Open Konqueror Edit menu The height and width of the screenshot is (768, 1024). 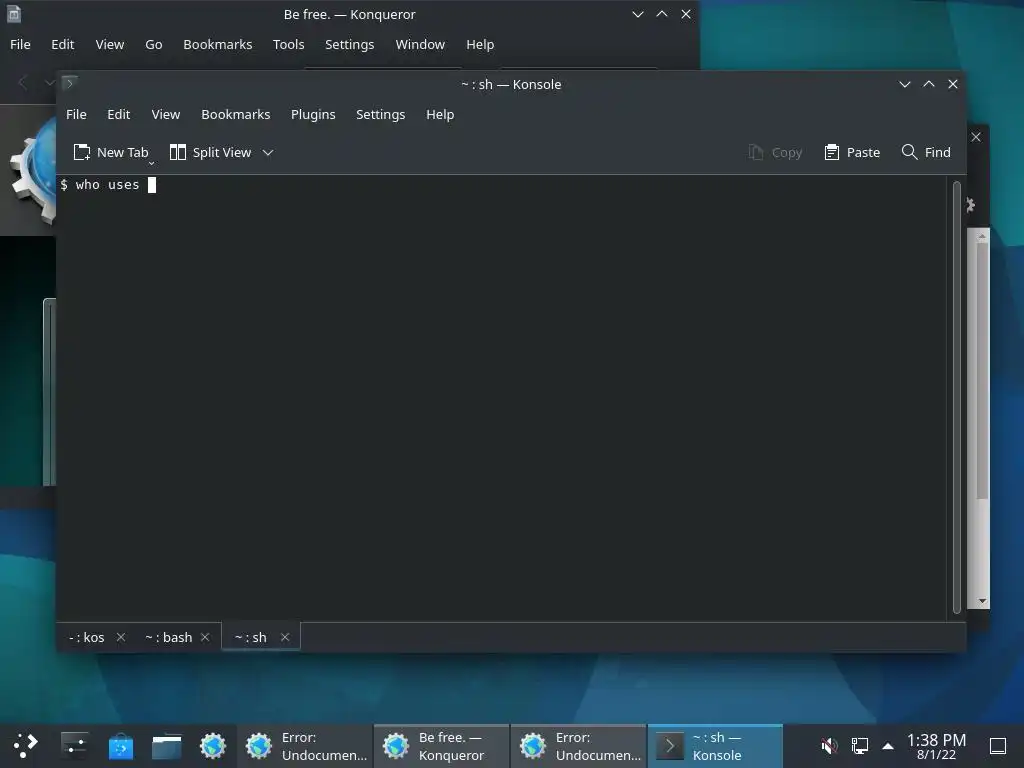pos(63,44)
